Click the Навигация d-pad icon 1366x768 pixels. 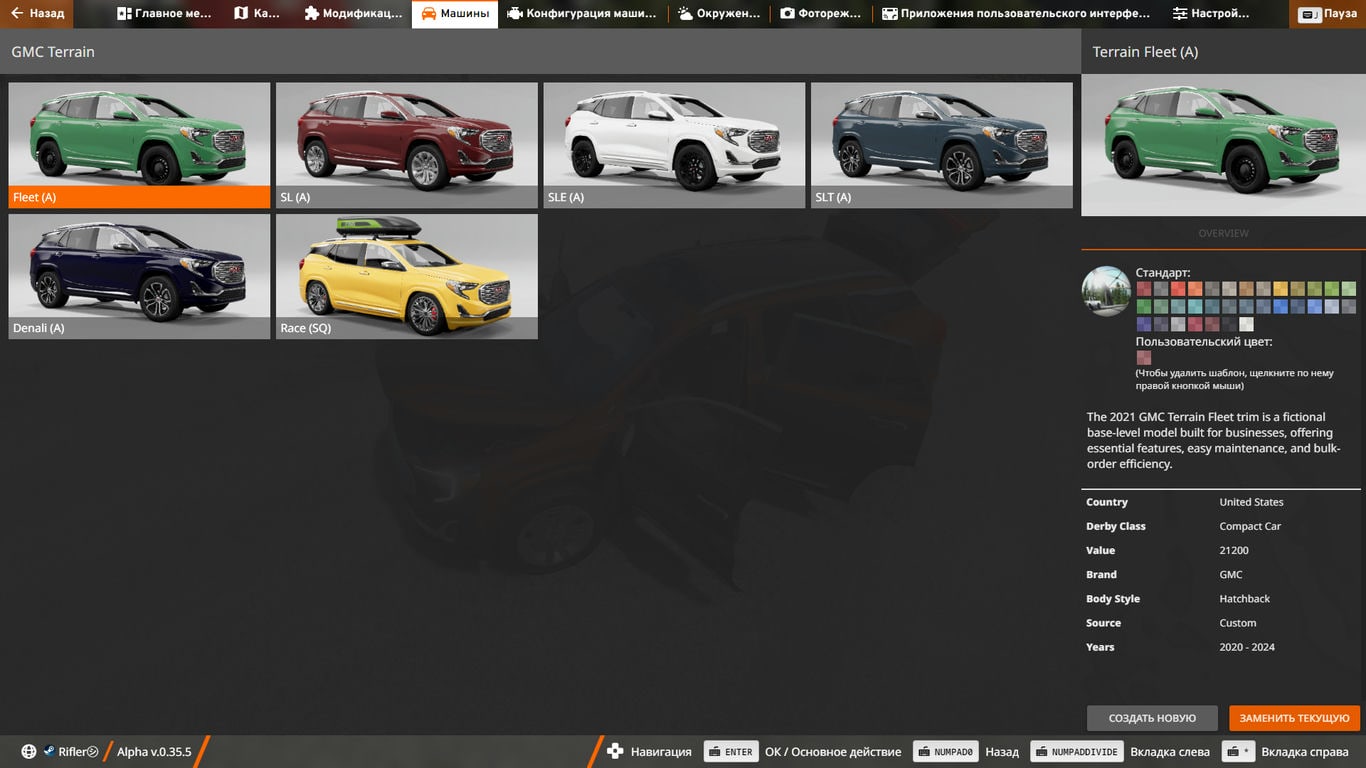coord(615,752)
